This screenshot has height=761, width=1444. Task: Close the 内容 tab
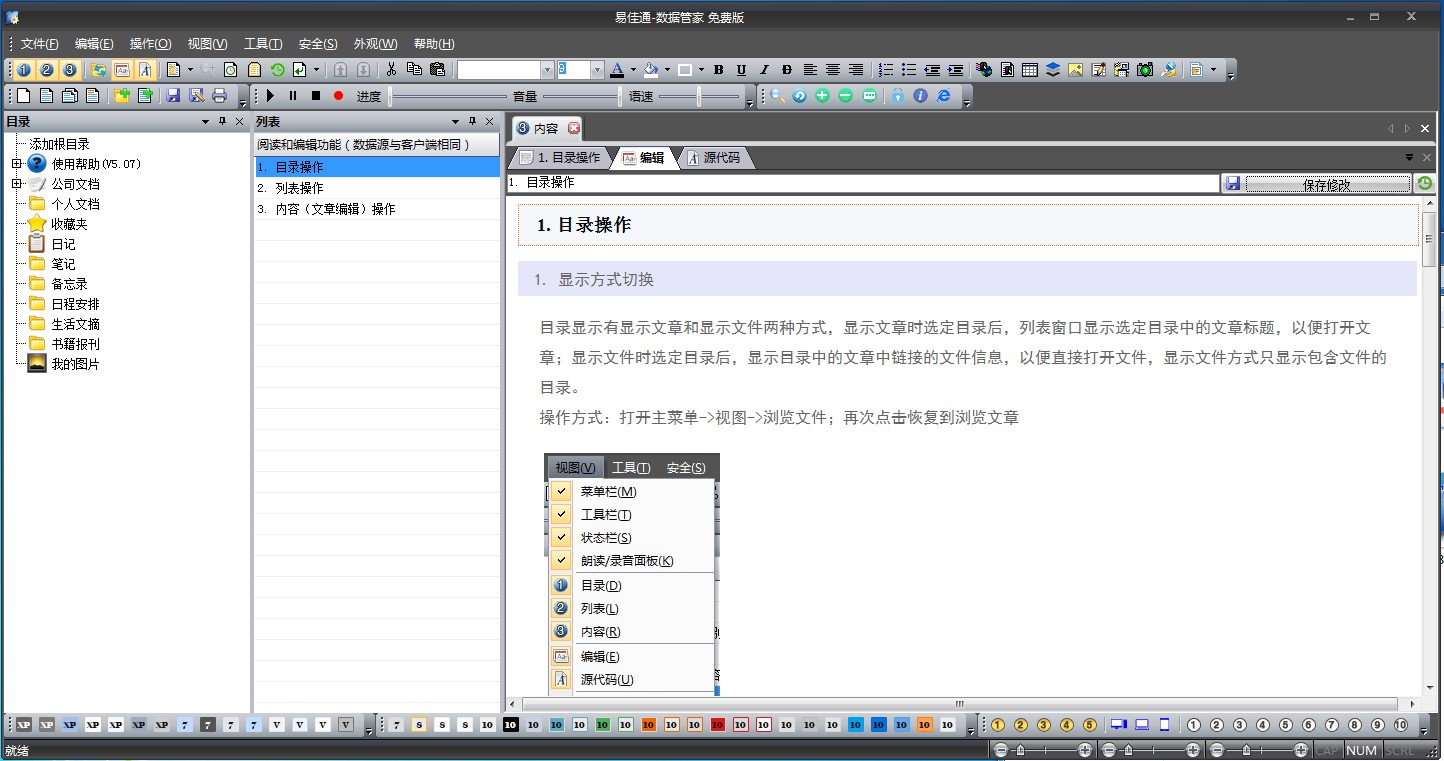pyautogui.click(x=574, y=128)
